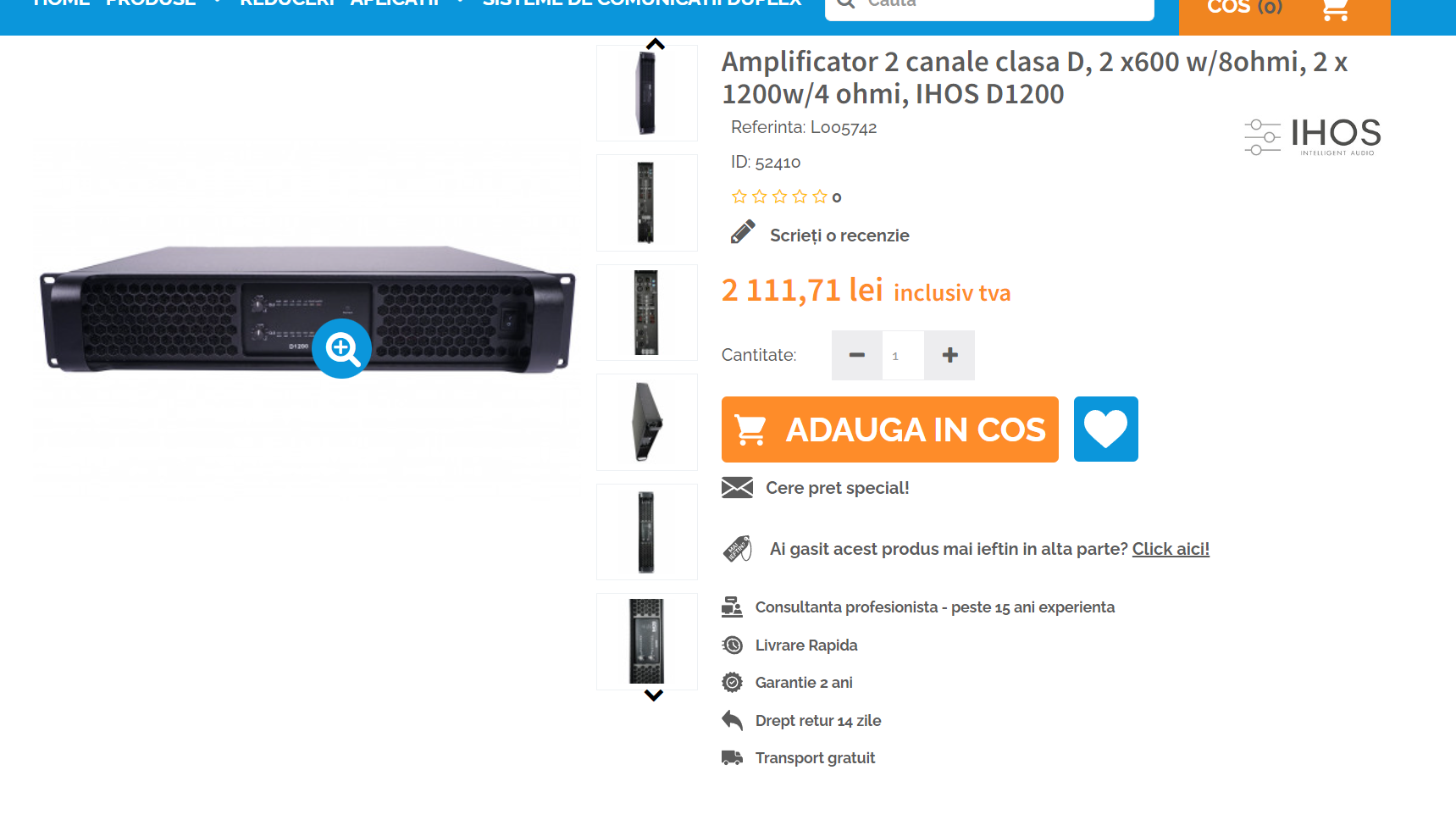Increase quantity with the plus button
Image resolution: width=1456 pixels, height=820 pixels.
[949, 355]
